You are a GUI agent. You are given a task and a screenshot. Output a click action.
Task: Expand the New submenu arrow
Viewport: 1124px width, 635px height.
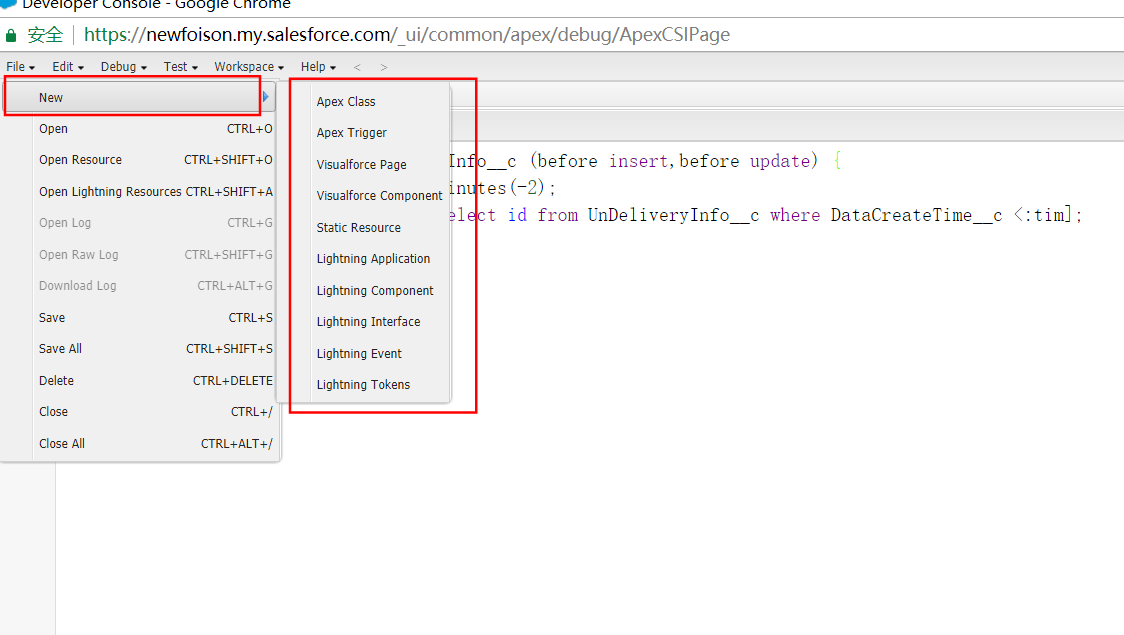point(266,97)
